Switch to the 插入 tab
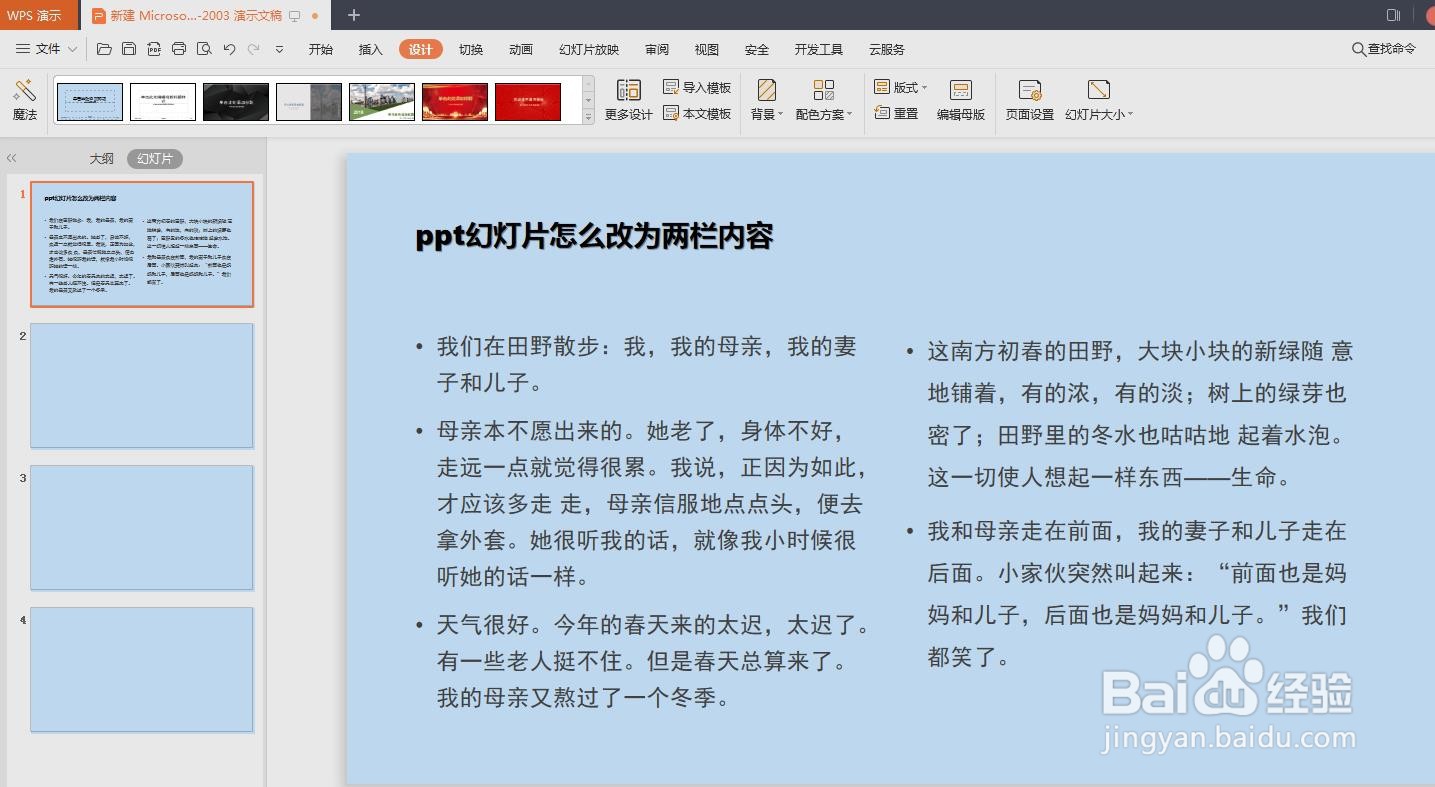 click(371, 49)
